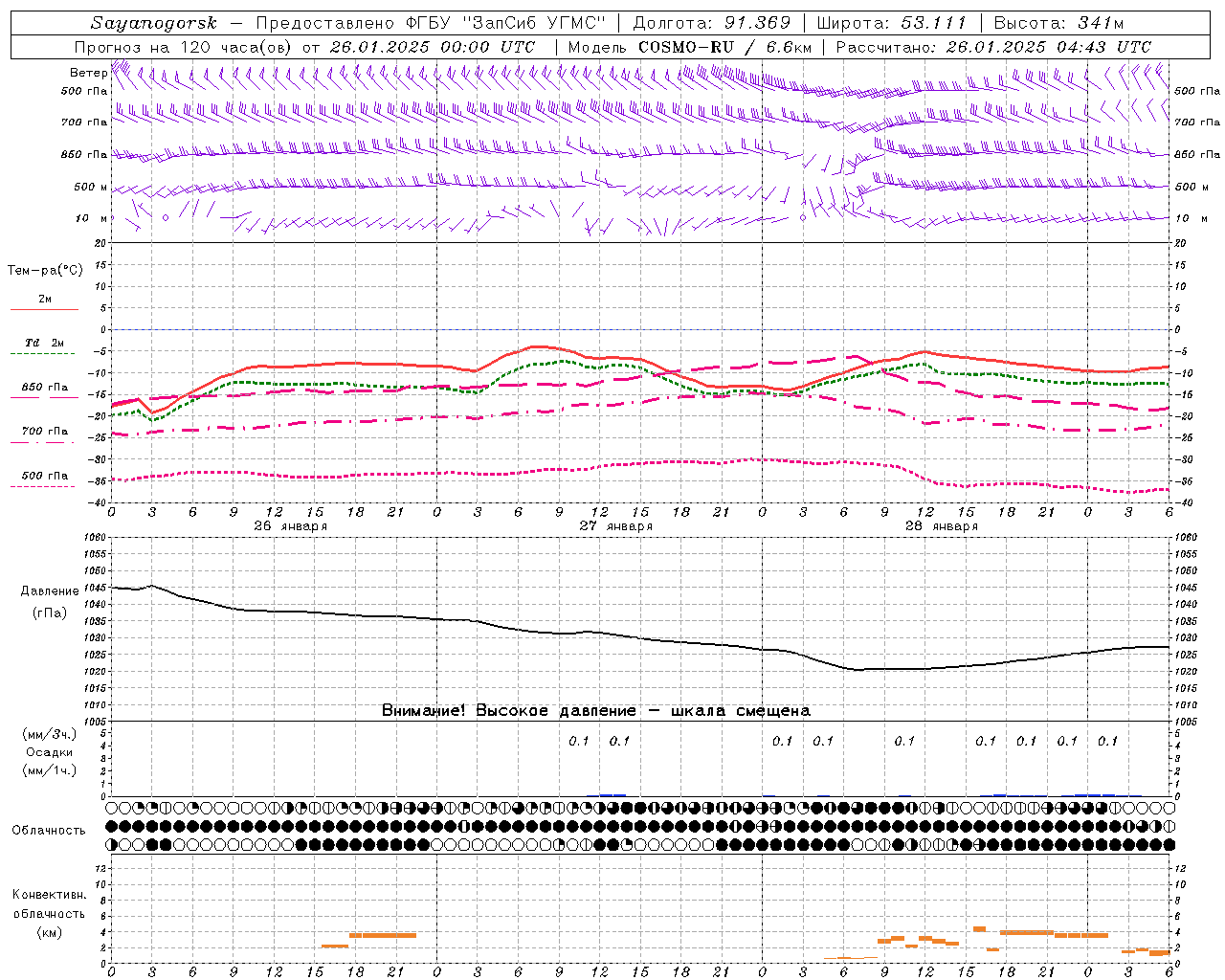Click the Sayanogorsk station title
1225x980 pixels.
154,23
